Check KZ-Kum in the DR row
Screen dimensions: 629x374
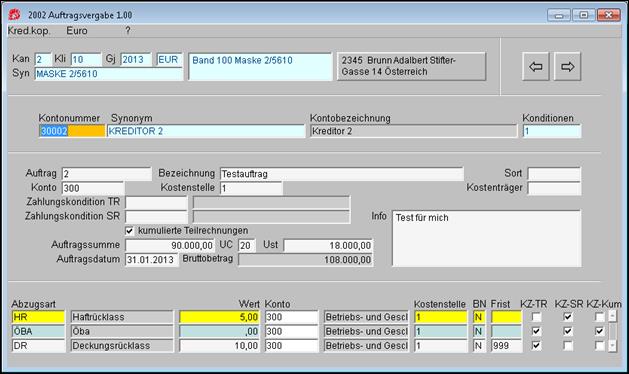tap(599, 346)
